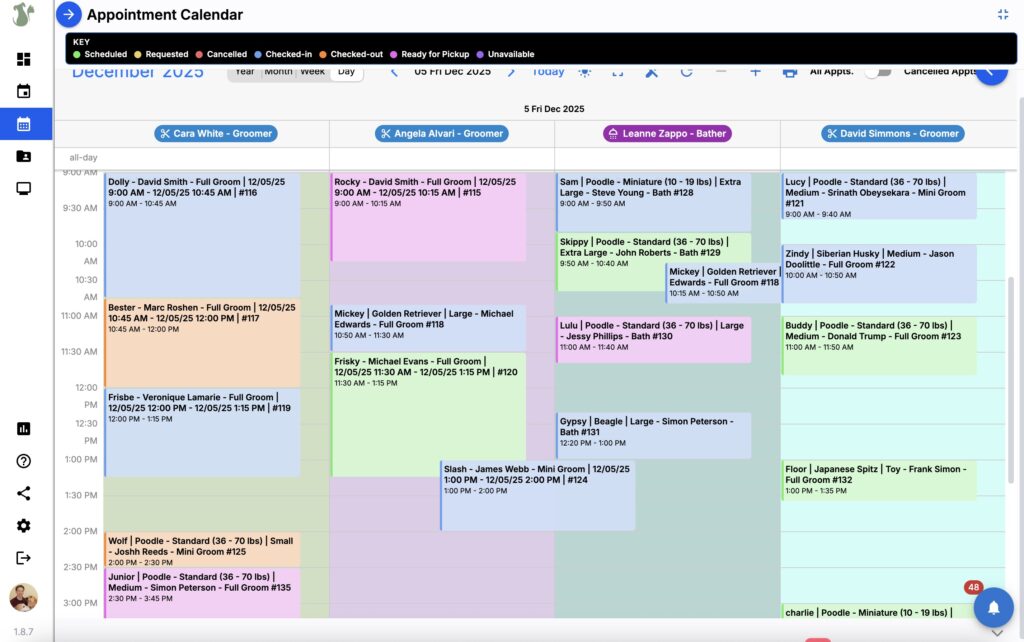The image size is (1024, 642).
Task: Toggle the Cancelled Appts switch
Action: coord(877,72)
